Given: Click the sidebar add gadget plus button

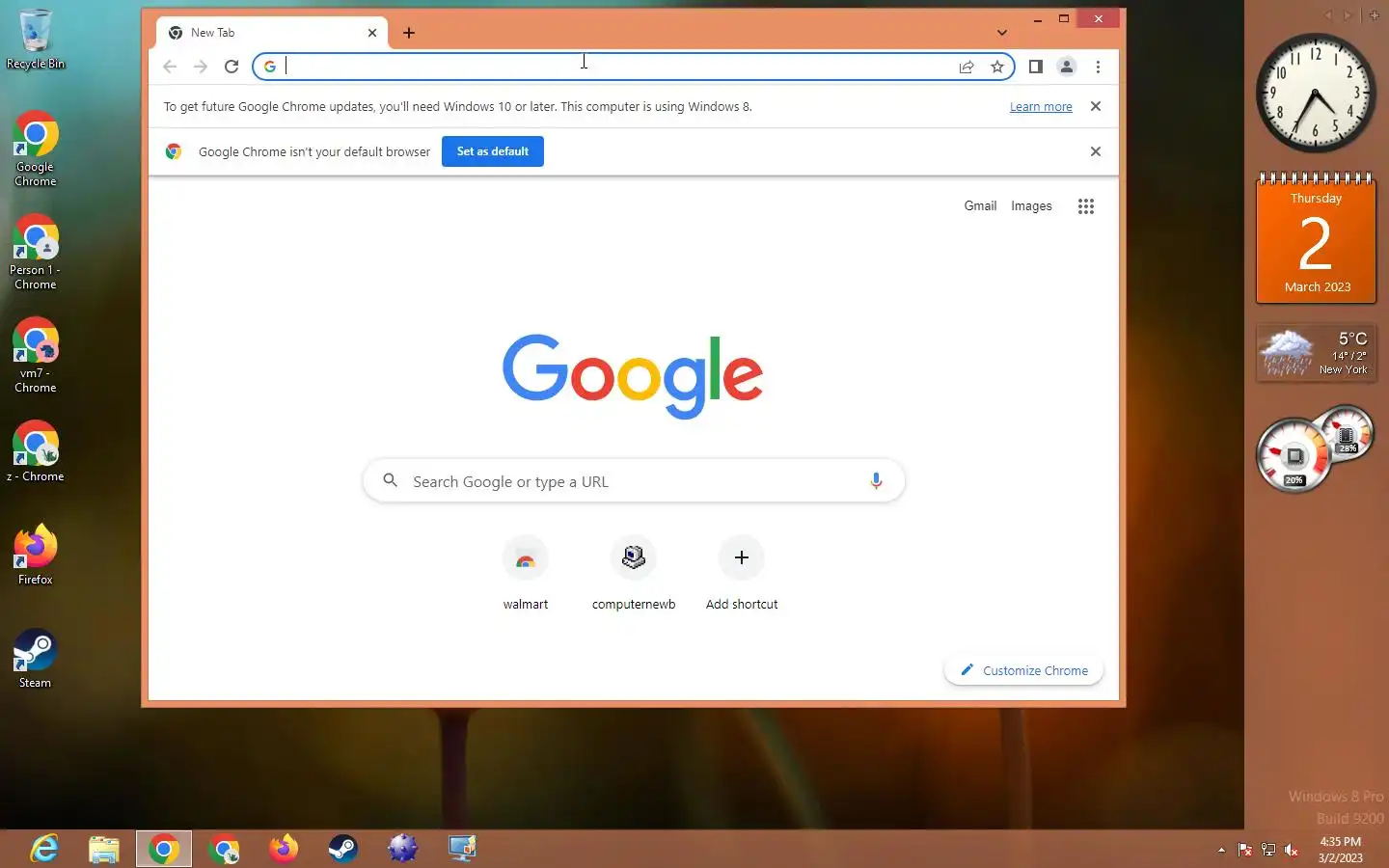Looking at the screenshot, I should (1375, 14).
